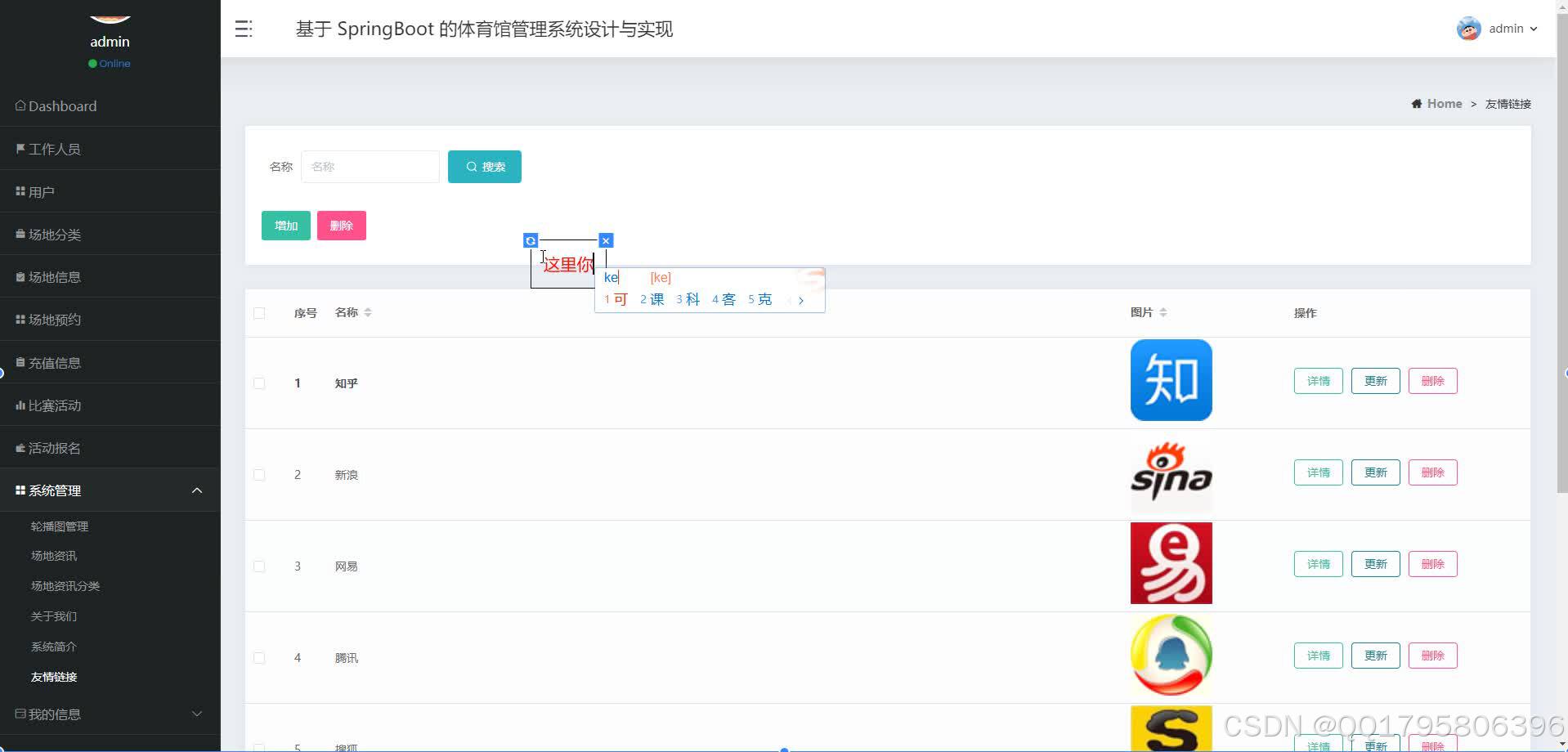The height and width of the screenshot is (752, 1568).
Task: Click the grid icon beside 系统管理
Action: point(20,490)
